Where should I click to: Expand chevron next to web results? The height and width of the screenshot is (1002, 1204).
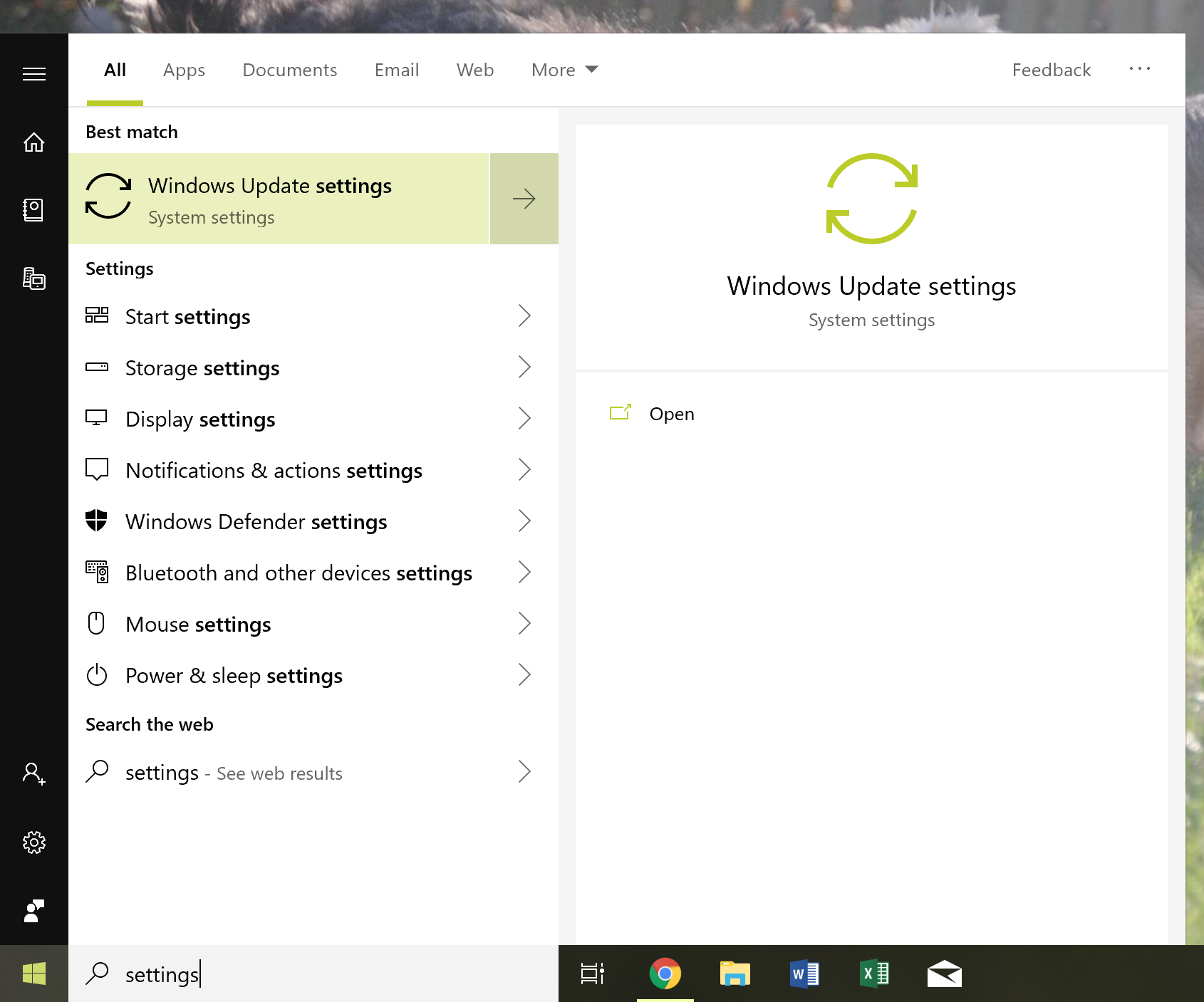[x=524, y=771]
